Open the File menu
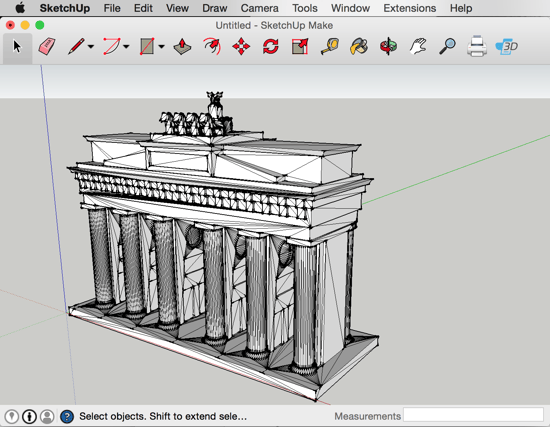 112,8
